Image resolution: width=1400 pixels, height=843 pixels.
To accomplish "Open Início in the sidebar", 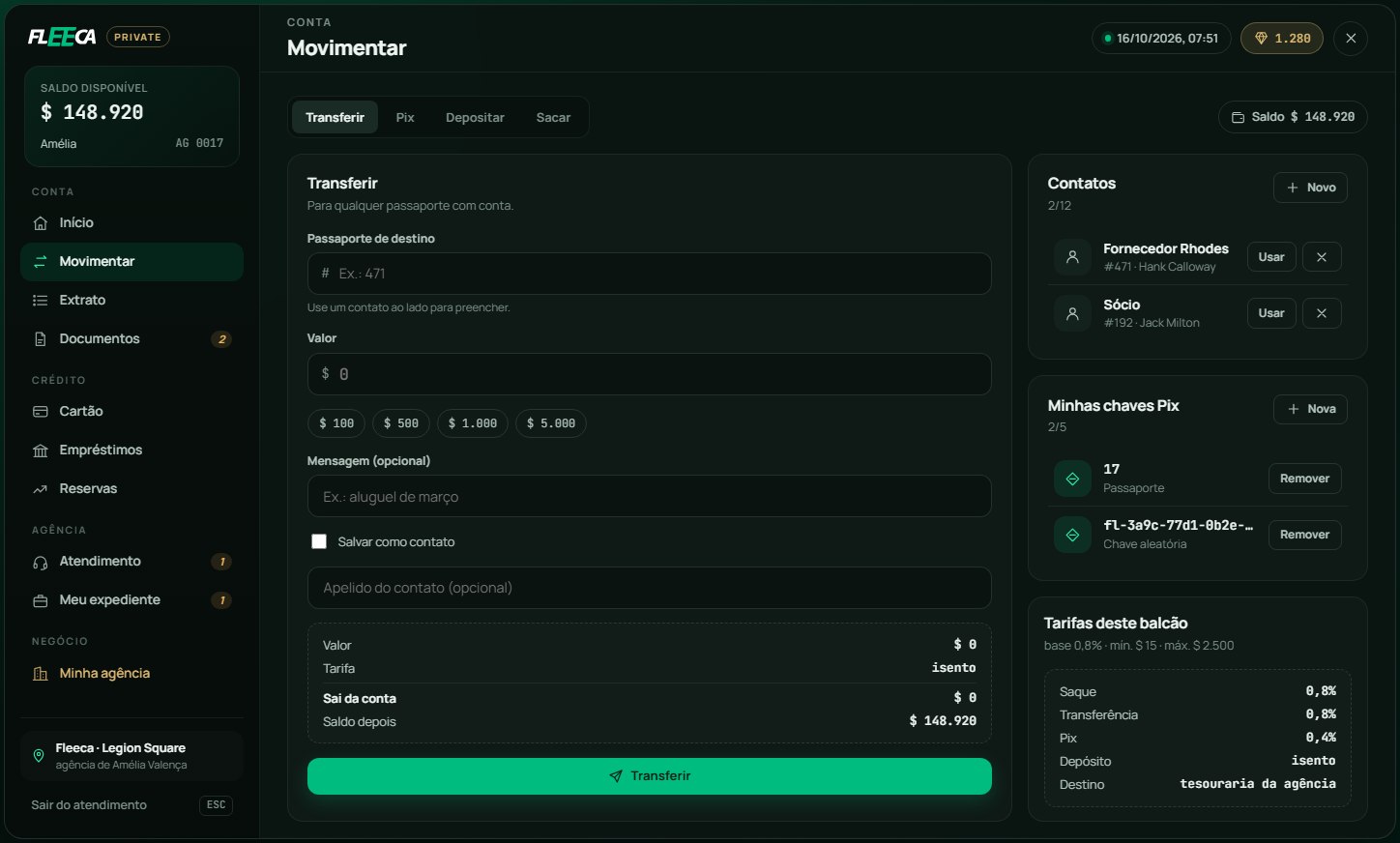I will coord(131,222).
